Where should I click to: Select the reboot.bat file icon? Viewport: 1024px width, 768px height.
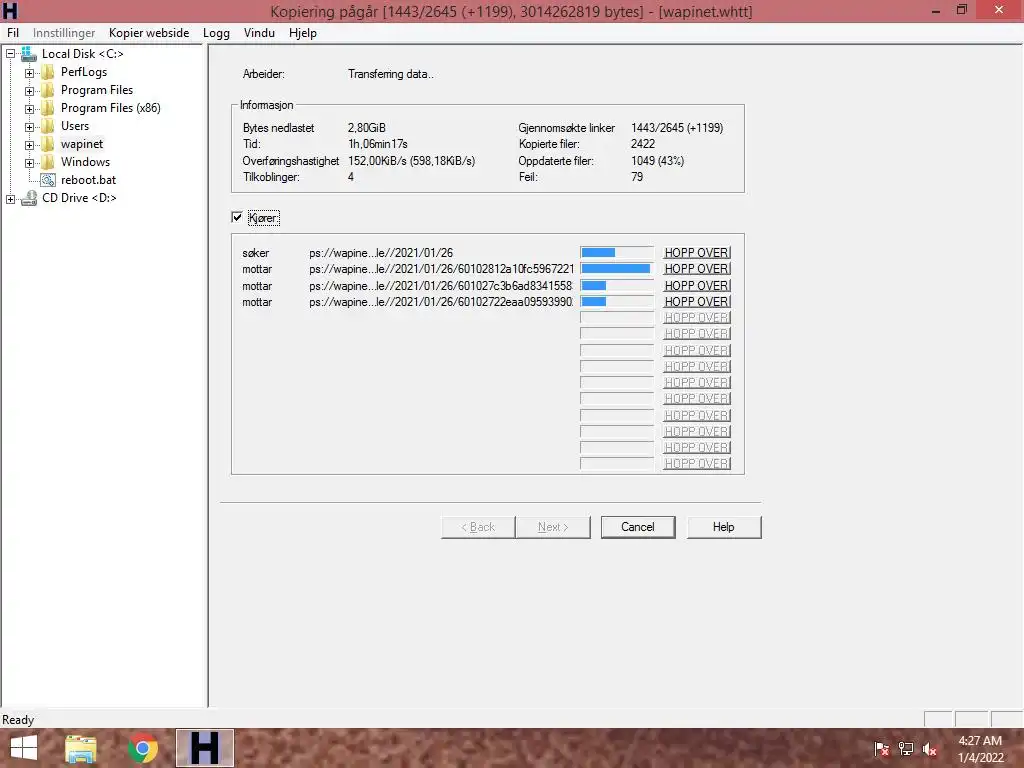click(48, 180)
